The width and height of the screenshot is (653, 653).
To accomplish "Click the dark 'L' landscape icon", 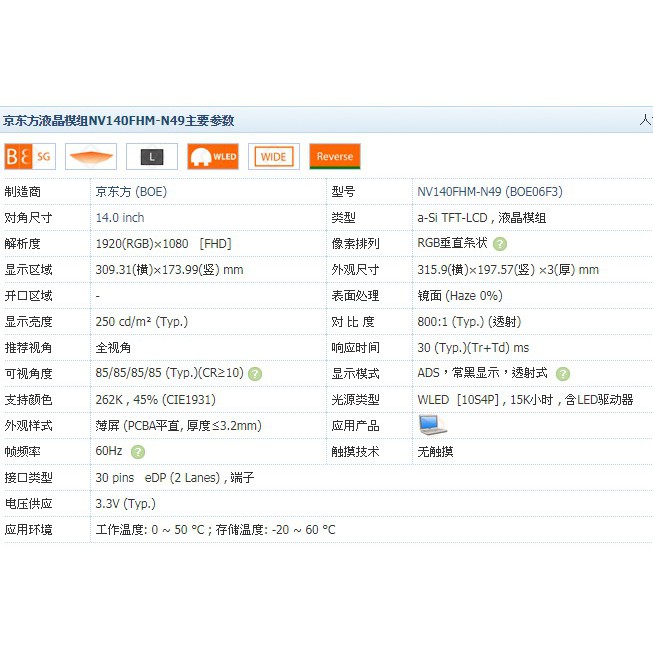I will coord(152,157).
